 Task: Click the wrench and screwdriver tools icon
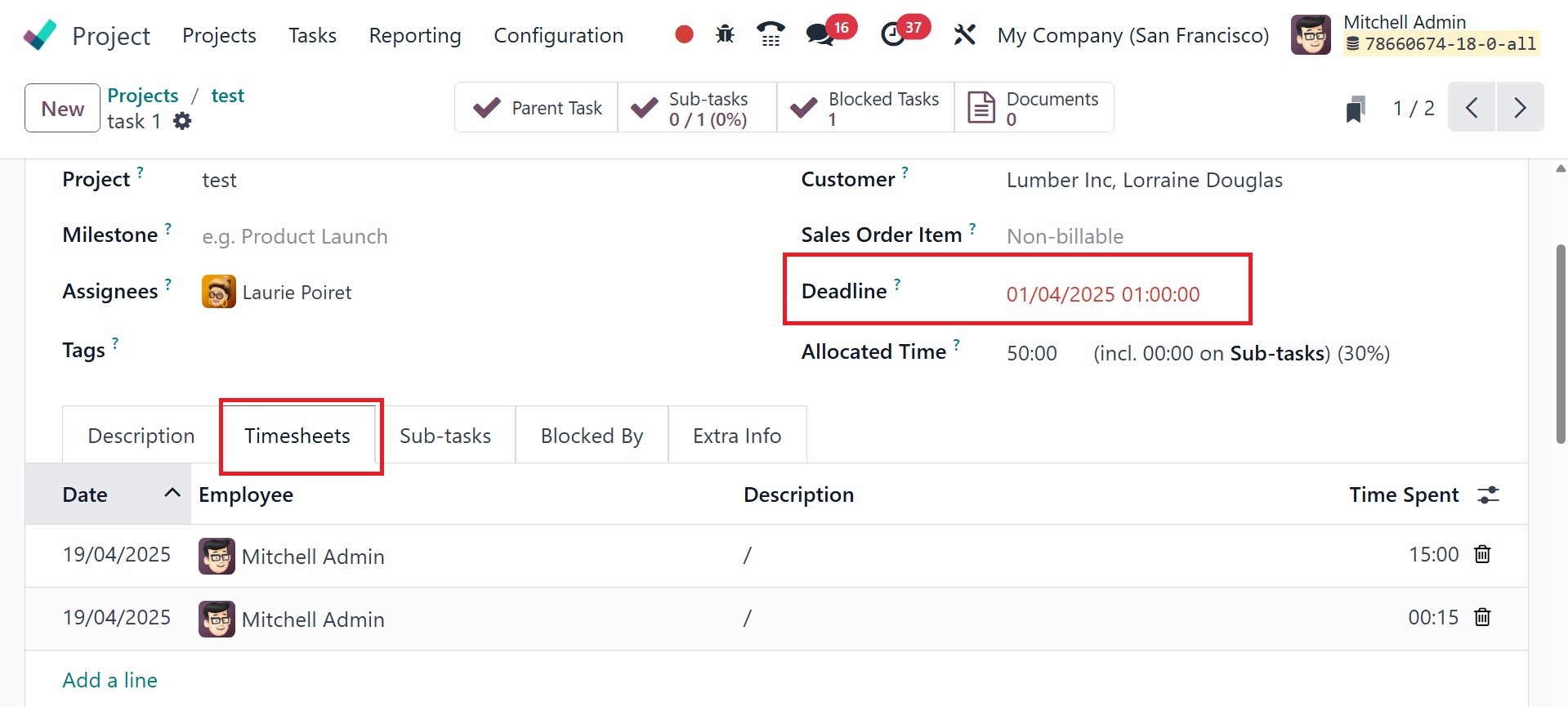pos(965,34)
